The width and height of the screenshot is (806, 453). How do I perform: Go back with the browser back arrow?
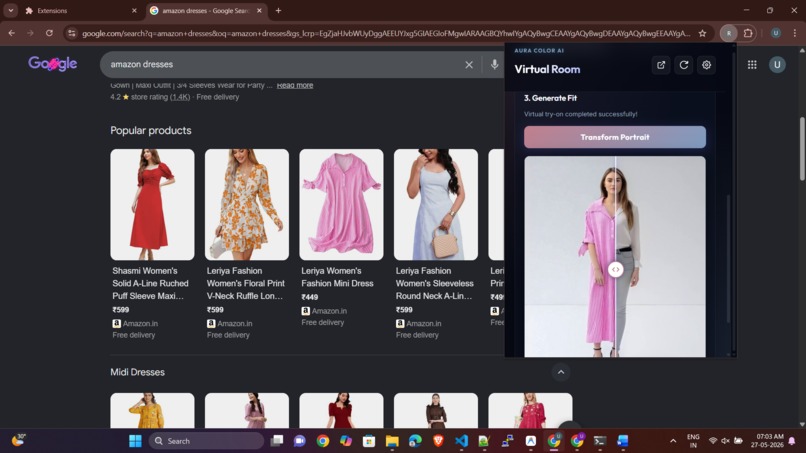11,33
